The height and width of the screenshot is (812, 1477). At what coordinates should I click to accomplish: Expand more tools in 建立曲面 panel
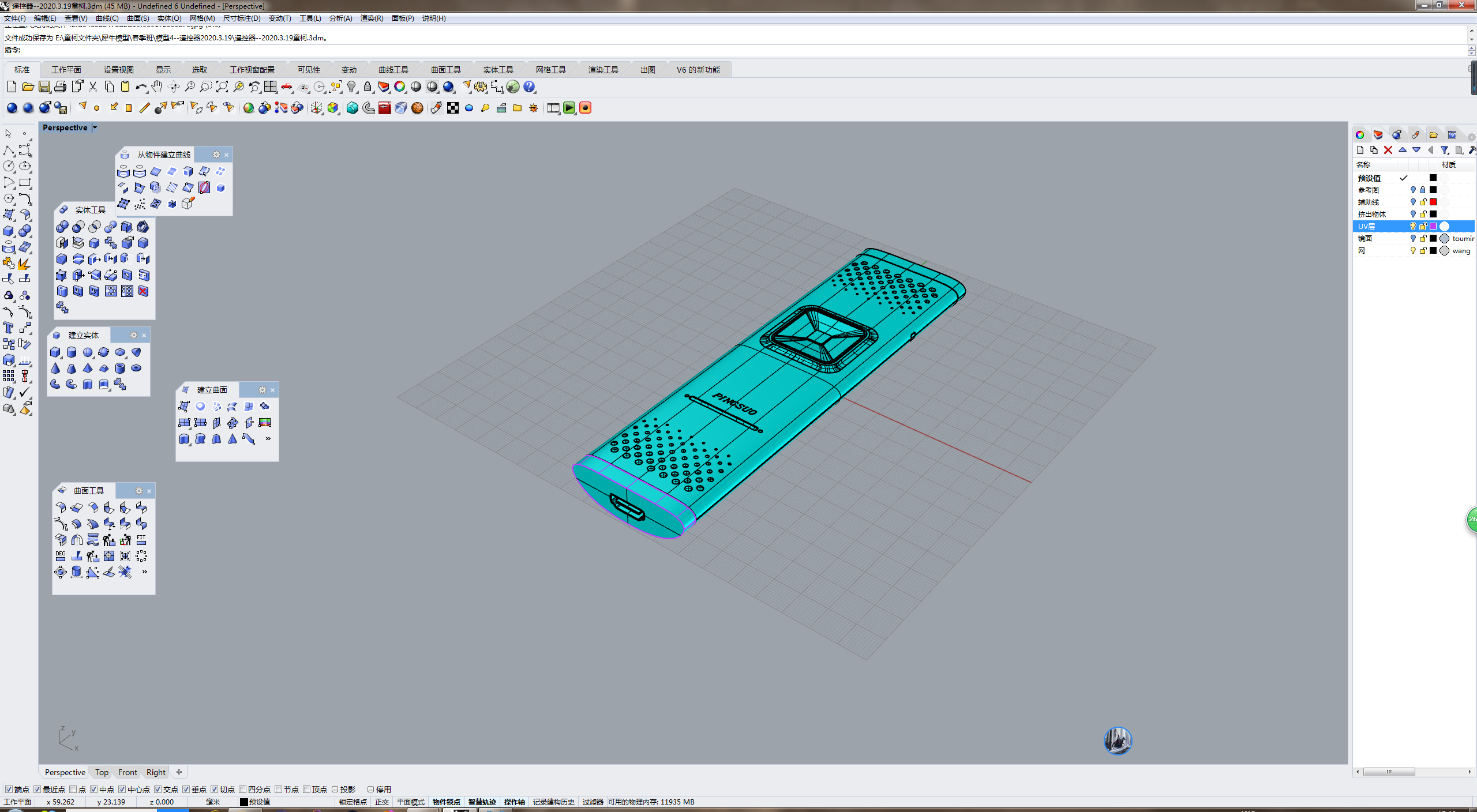[x=268, y=439]
